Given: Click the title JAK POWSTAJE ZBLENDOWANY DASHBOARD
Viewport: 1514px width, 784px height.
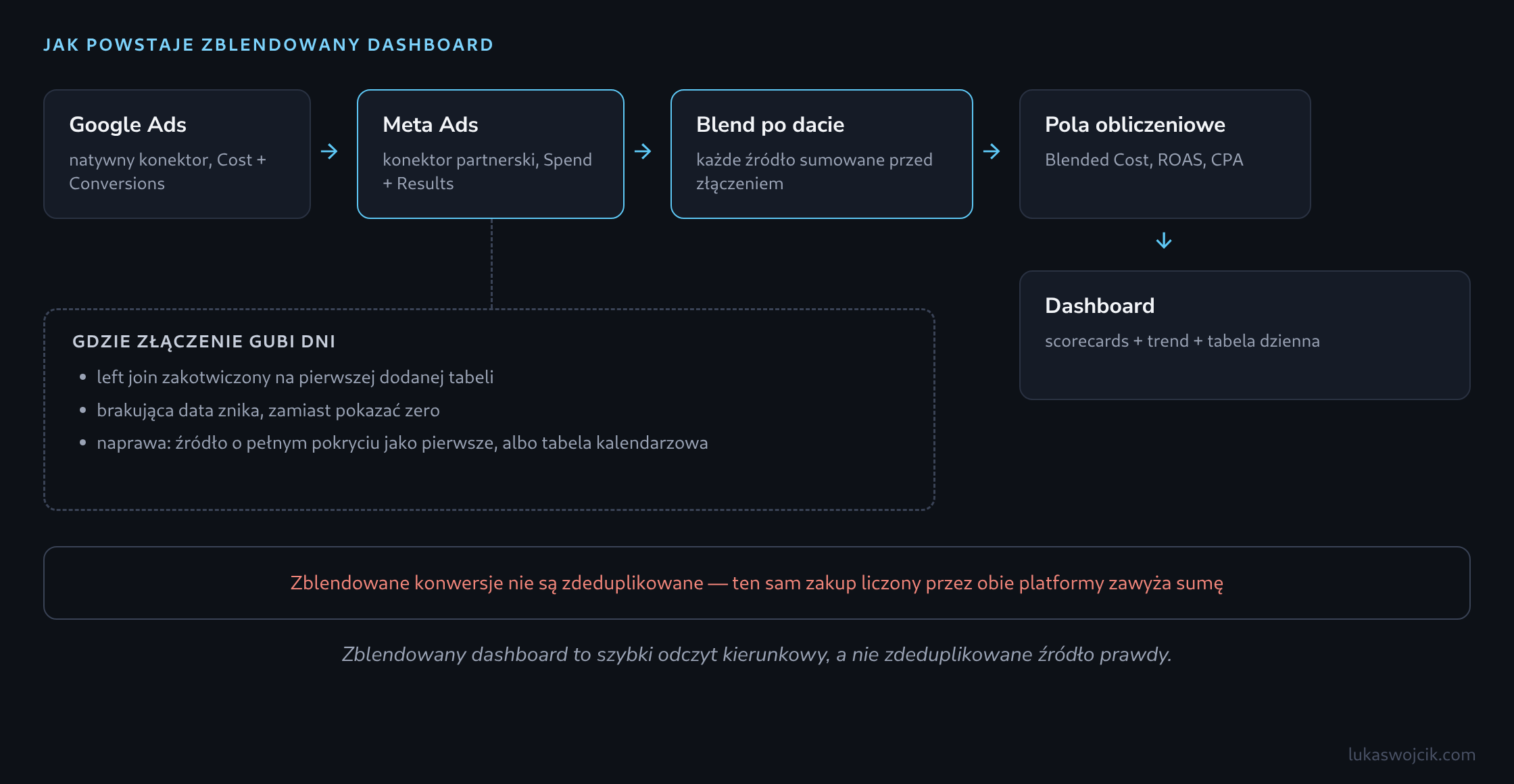Looking at the screenshot, I should click(268, 45).
